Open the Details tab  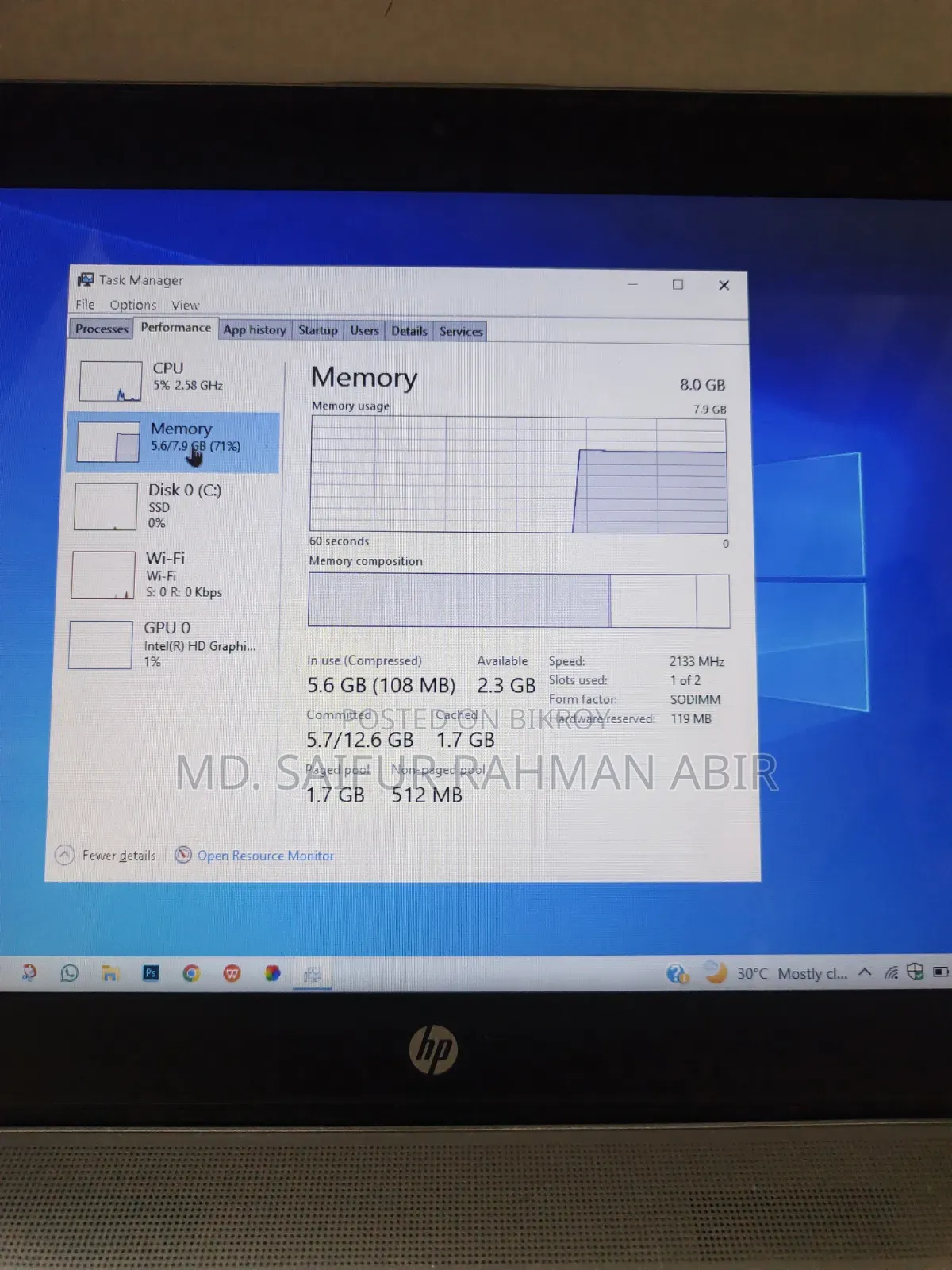(409, 331)
